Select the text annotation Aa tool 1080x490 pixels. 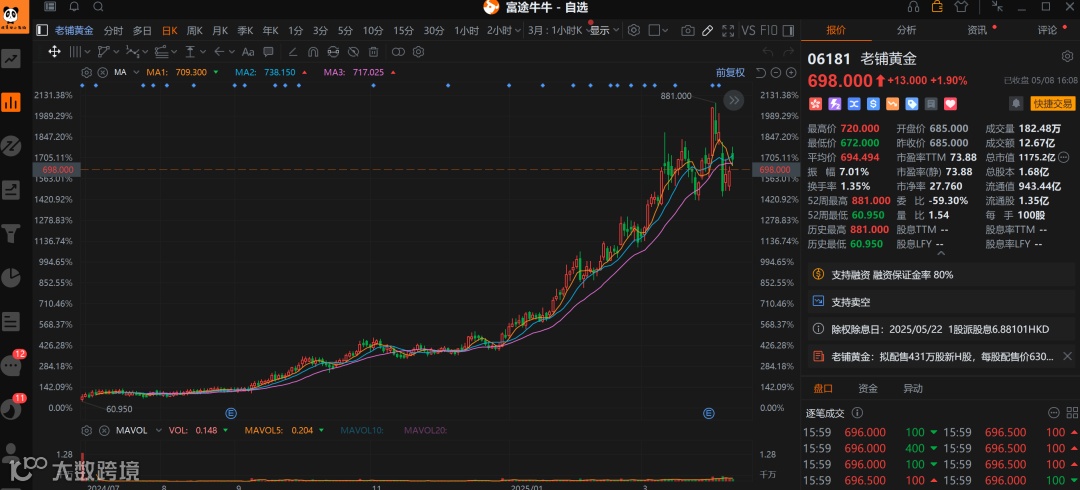[249, 51]
